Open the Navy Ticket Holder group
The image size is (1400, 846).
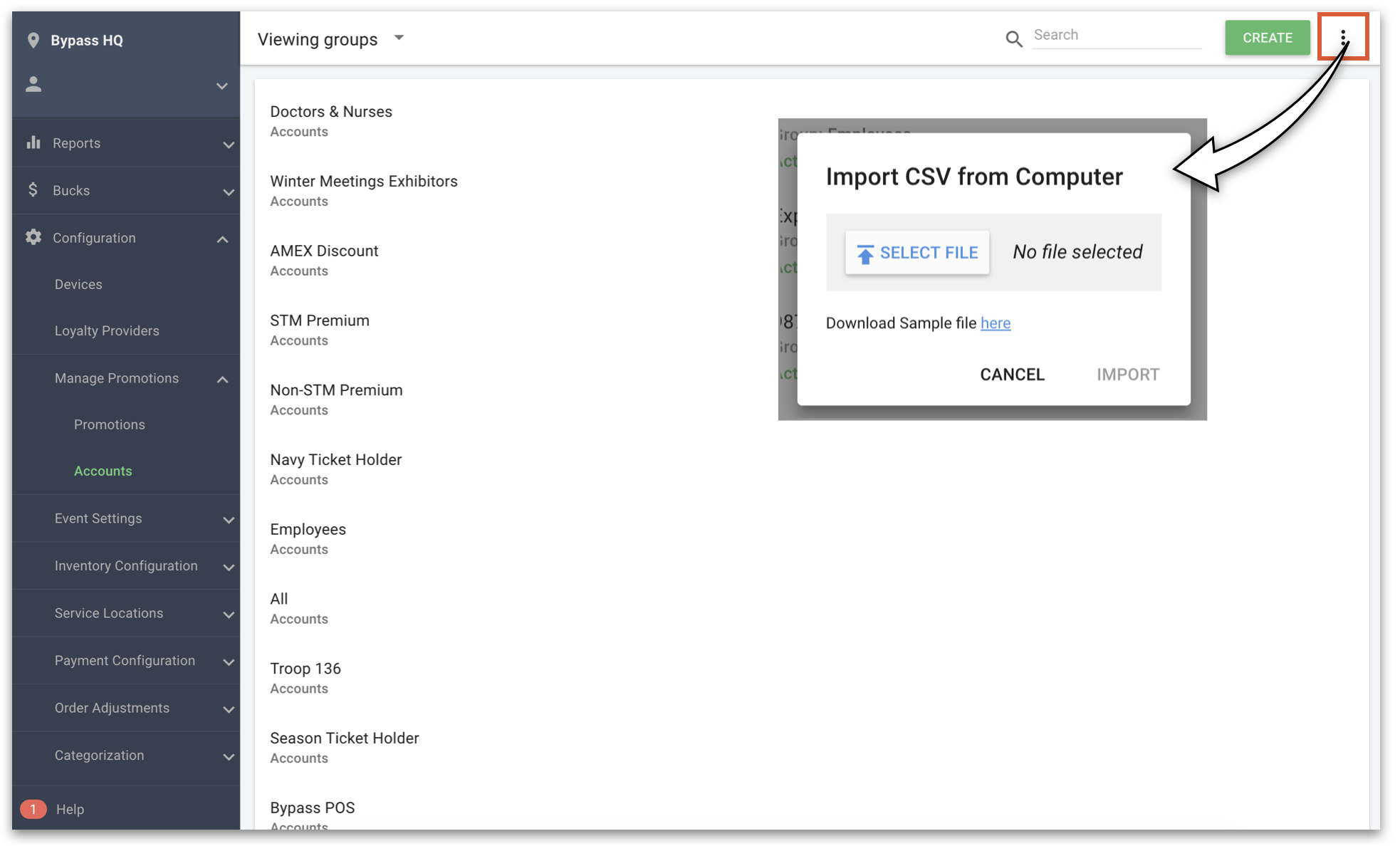(336, 469)
